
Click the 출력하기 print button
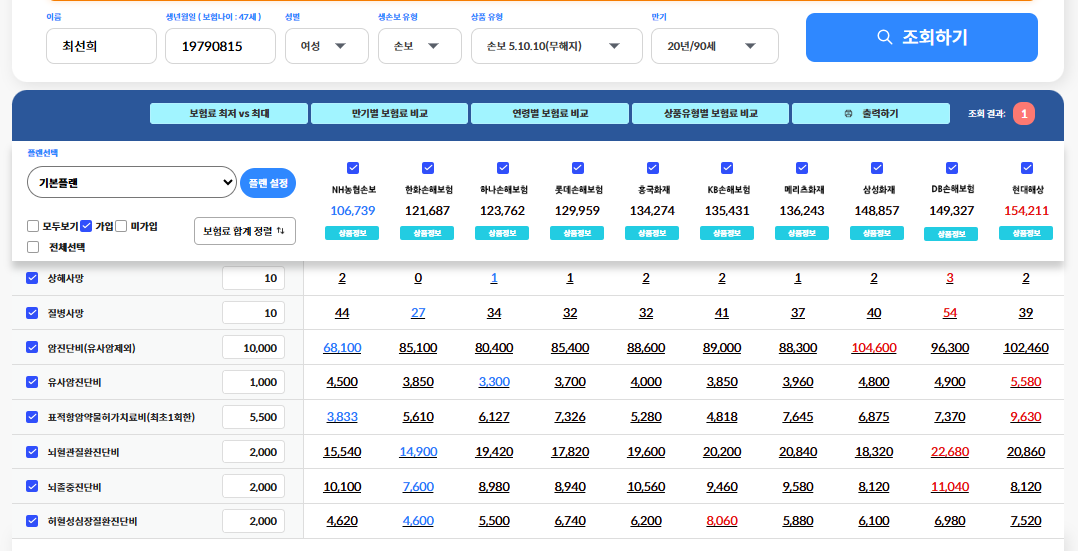point(871,114)
